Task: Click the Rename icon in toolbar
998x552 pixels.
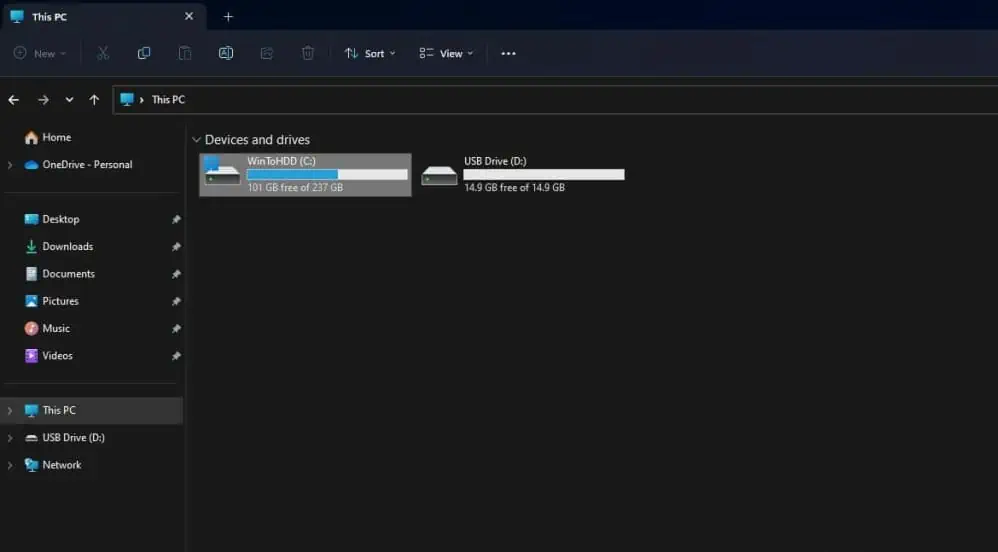Action: (226, 53)
